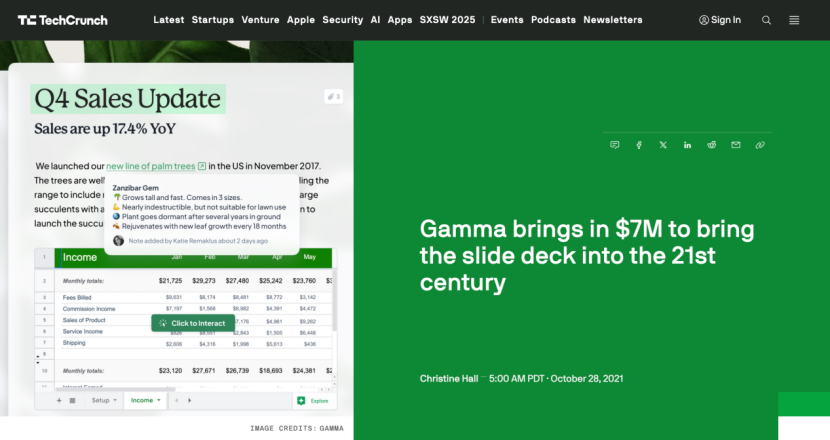Click the Commission Income row label

pos(88,309)
